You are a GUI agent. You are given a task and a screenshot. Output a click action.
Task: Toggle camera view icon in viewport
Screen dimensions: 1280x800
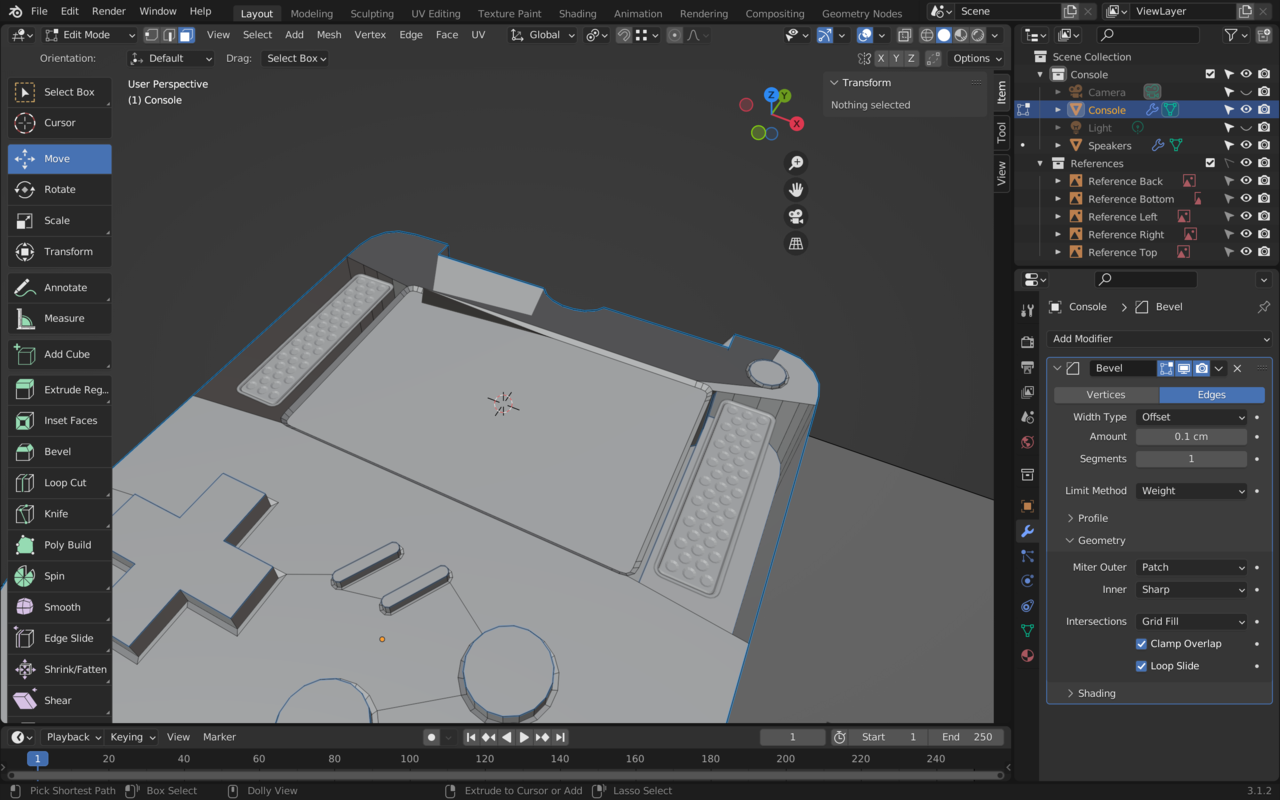tap(796, 217)
